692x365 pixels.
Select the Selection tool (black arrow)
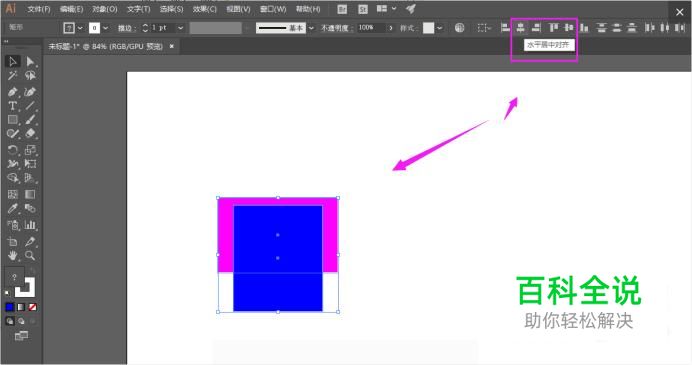(12, 61)
